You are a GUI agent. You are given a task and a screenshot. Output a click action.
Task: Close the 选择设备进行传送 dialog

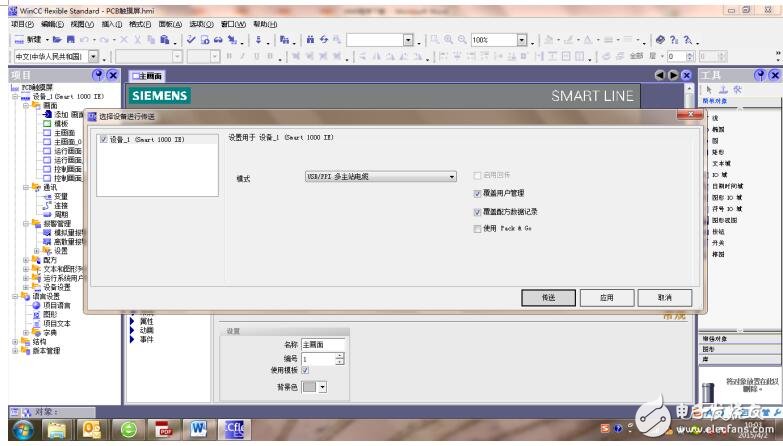coord(691,114)
